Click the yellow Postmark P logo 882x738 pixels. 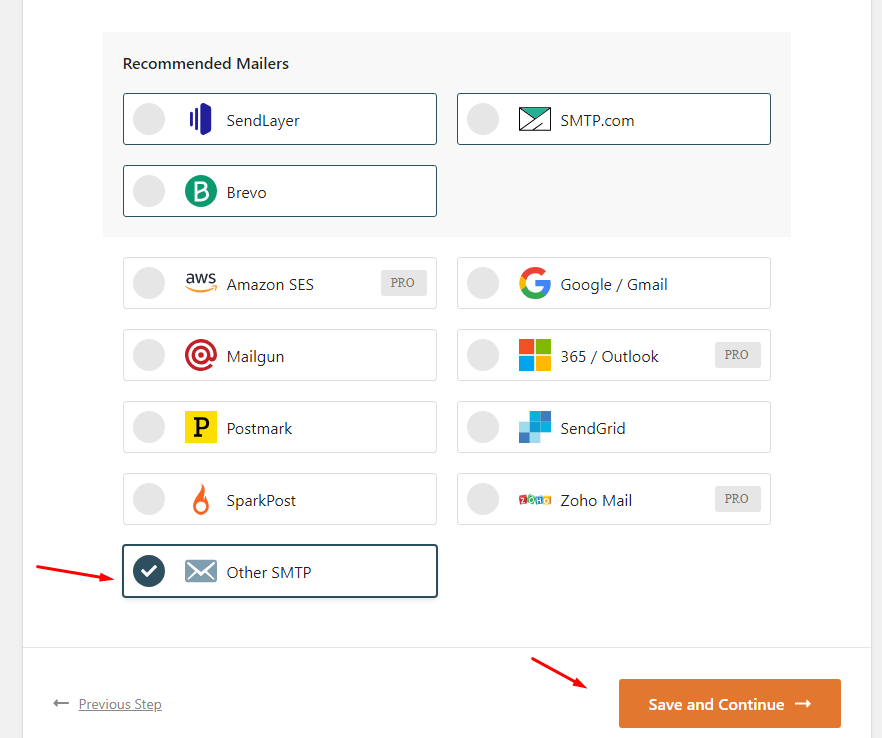(x=201, y=427)
